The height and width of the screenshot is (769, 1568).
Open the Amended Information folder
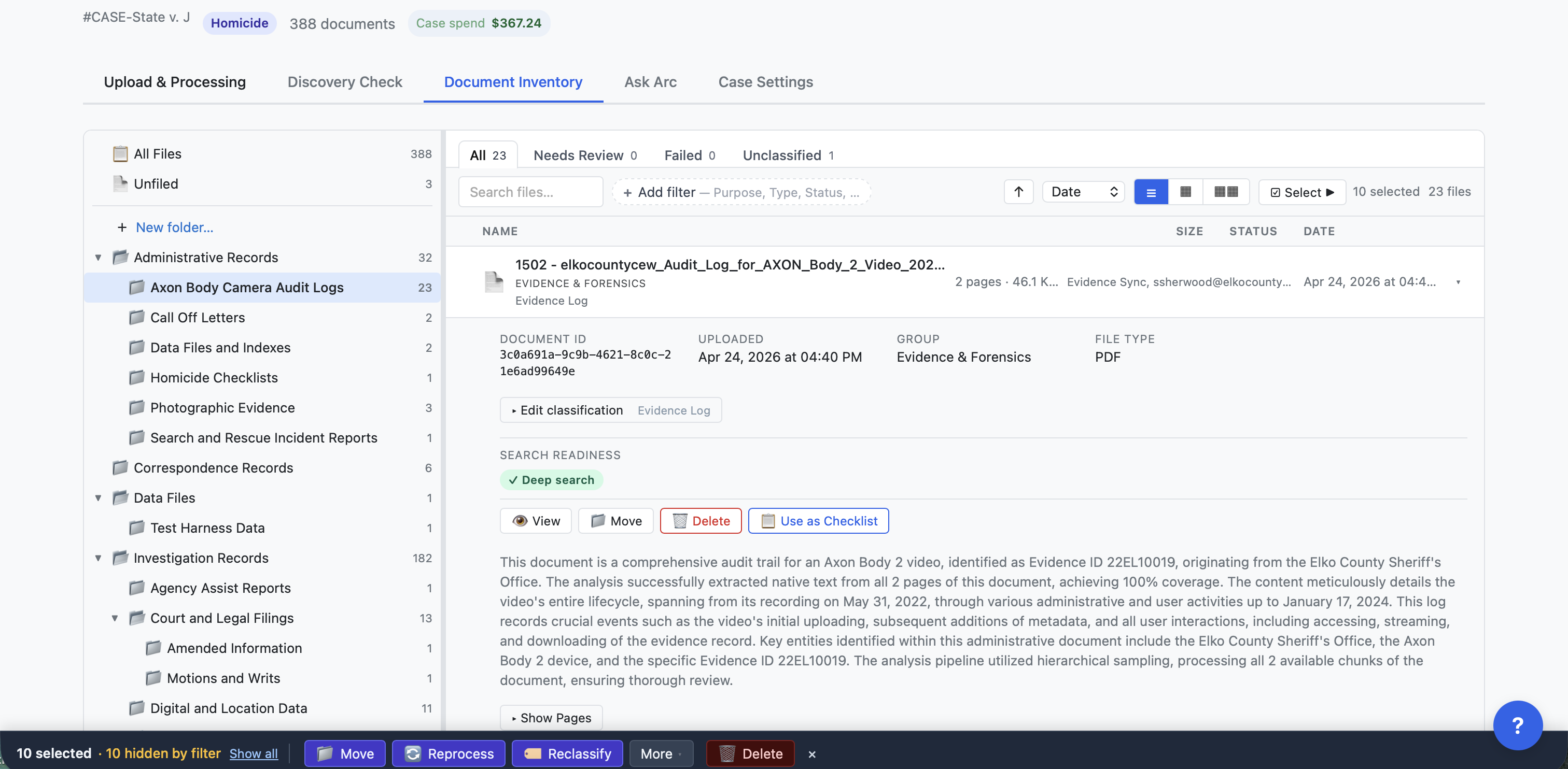point(262,649)
